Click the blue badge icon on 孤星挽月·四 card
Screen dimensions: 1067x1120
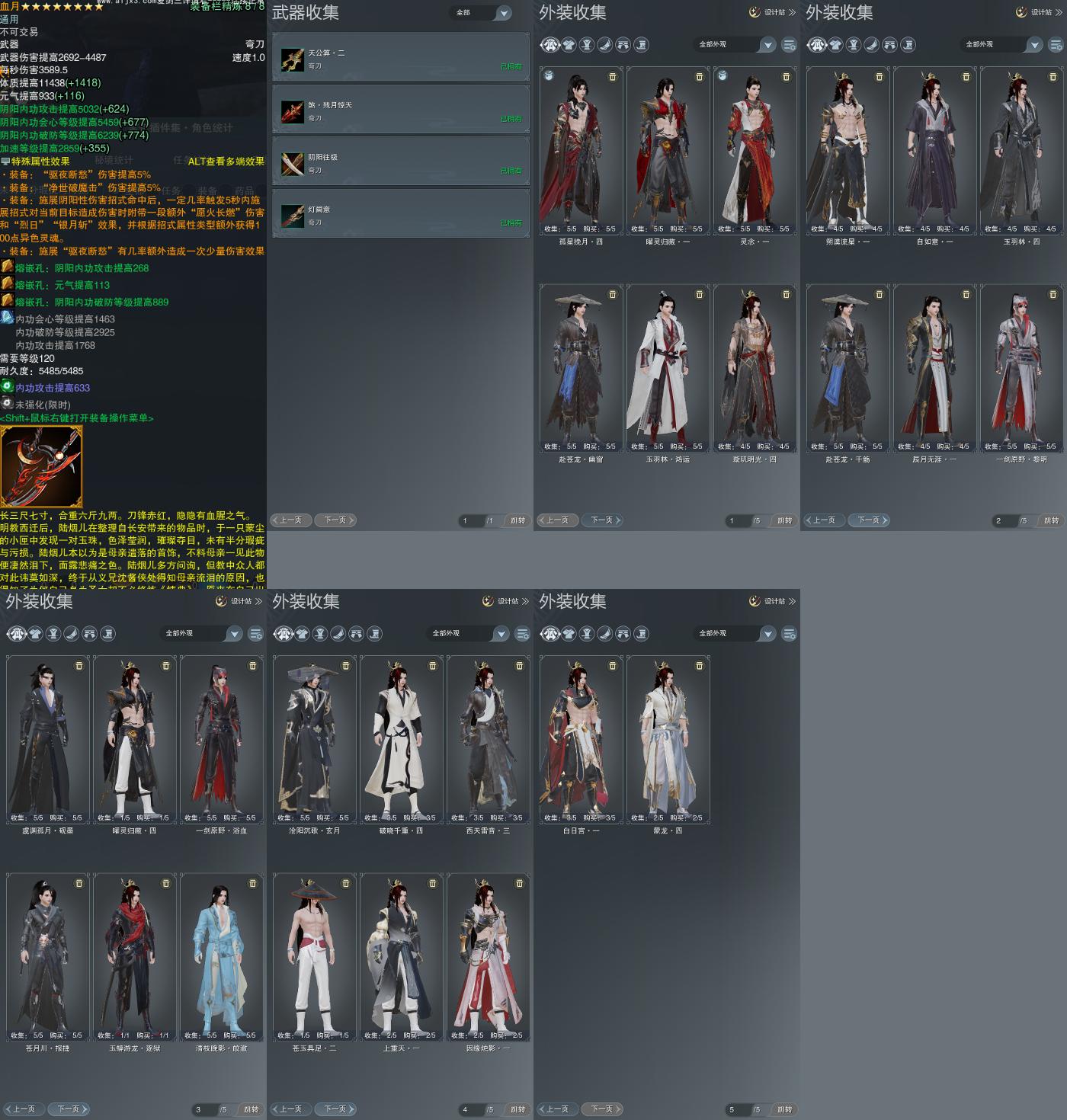[x=549, y=76]
